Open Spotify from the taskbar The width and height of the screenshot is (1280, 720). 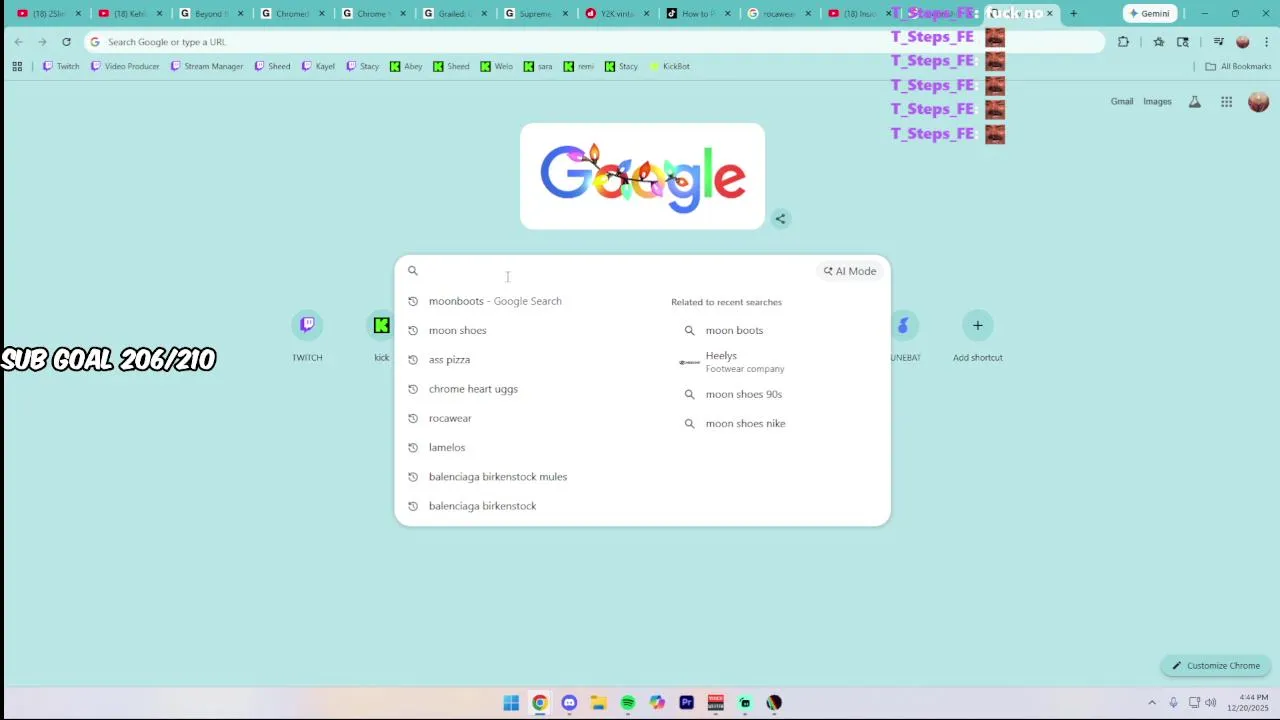pyautogui.click(x=628, y=703)
